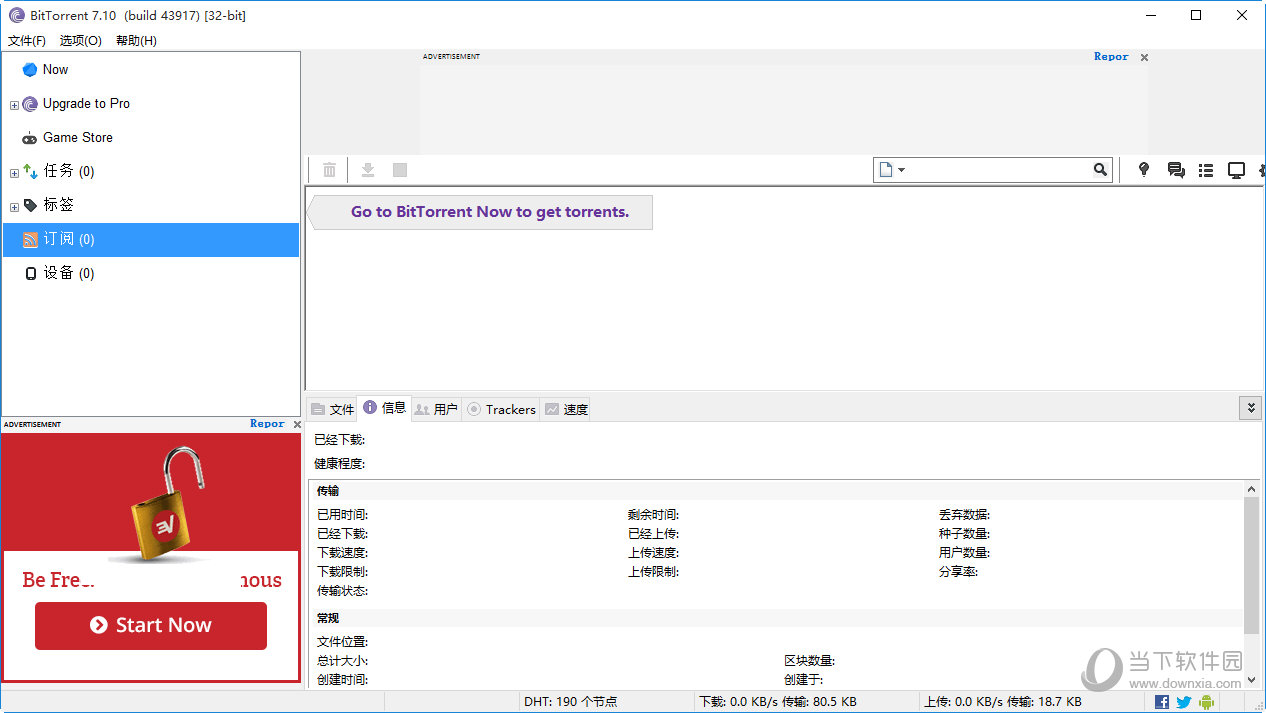Expand the 标签 tree node
The image size is (1266, 713).
click(14, 207)
